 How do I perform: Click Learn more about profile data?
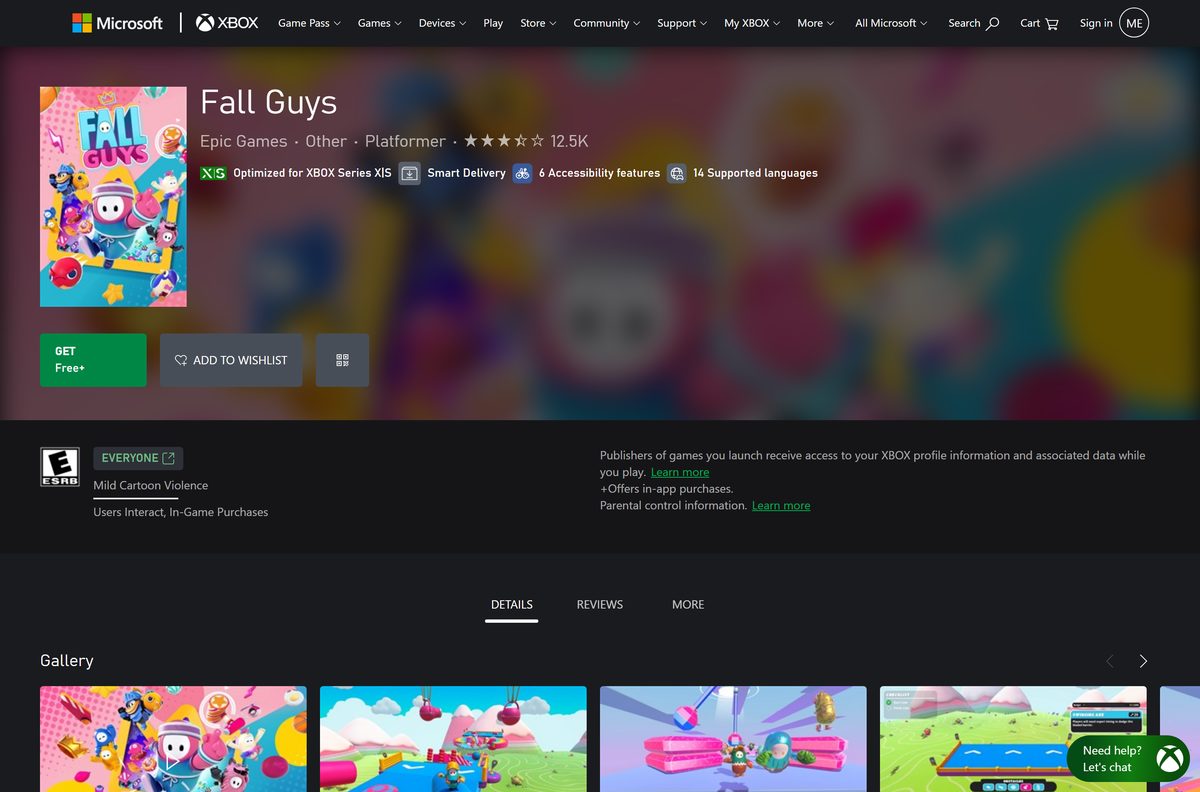[680, 472]
